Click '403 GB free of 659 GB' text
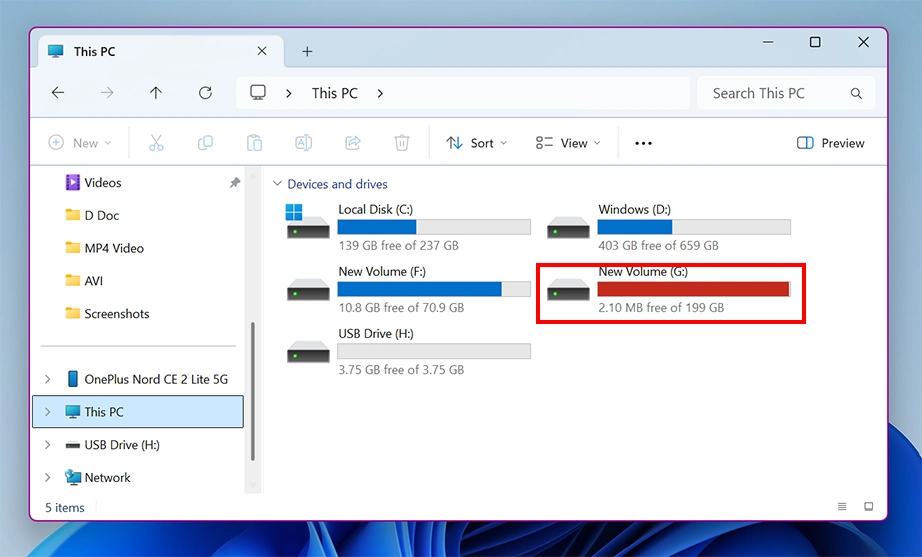Viewport: 922px width, 557px height. 658,245
